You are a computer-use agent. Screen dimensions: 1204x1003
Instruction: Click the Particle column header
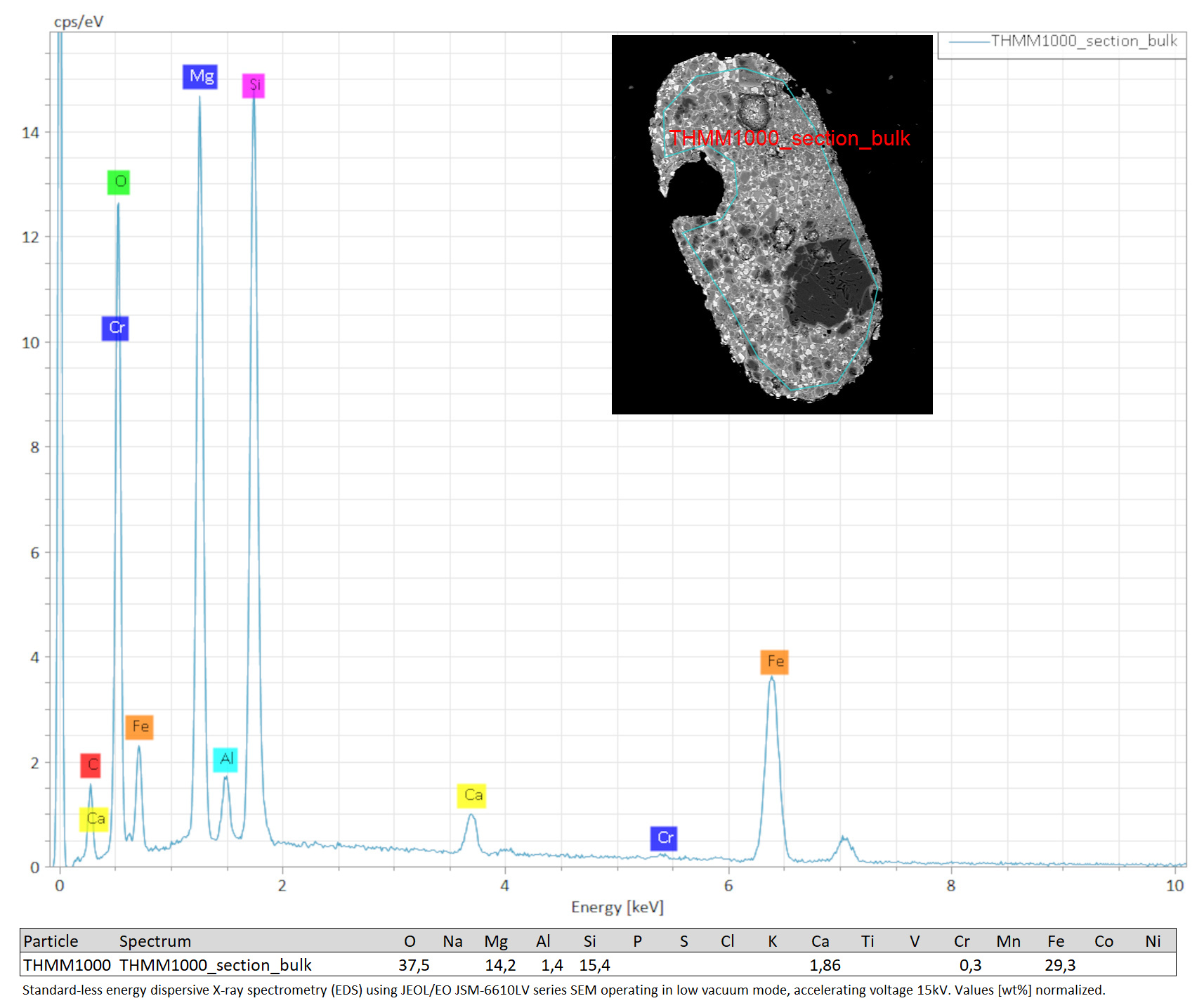[51, 941]
